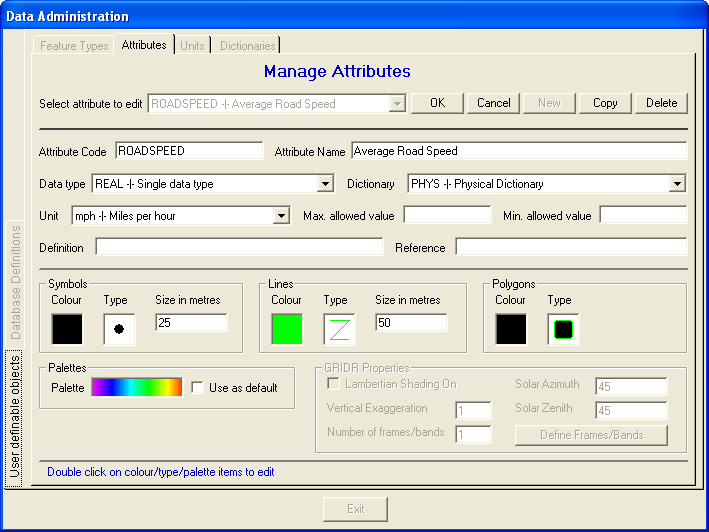Click the Symbols type dot icon

(119, 329)
